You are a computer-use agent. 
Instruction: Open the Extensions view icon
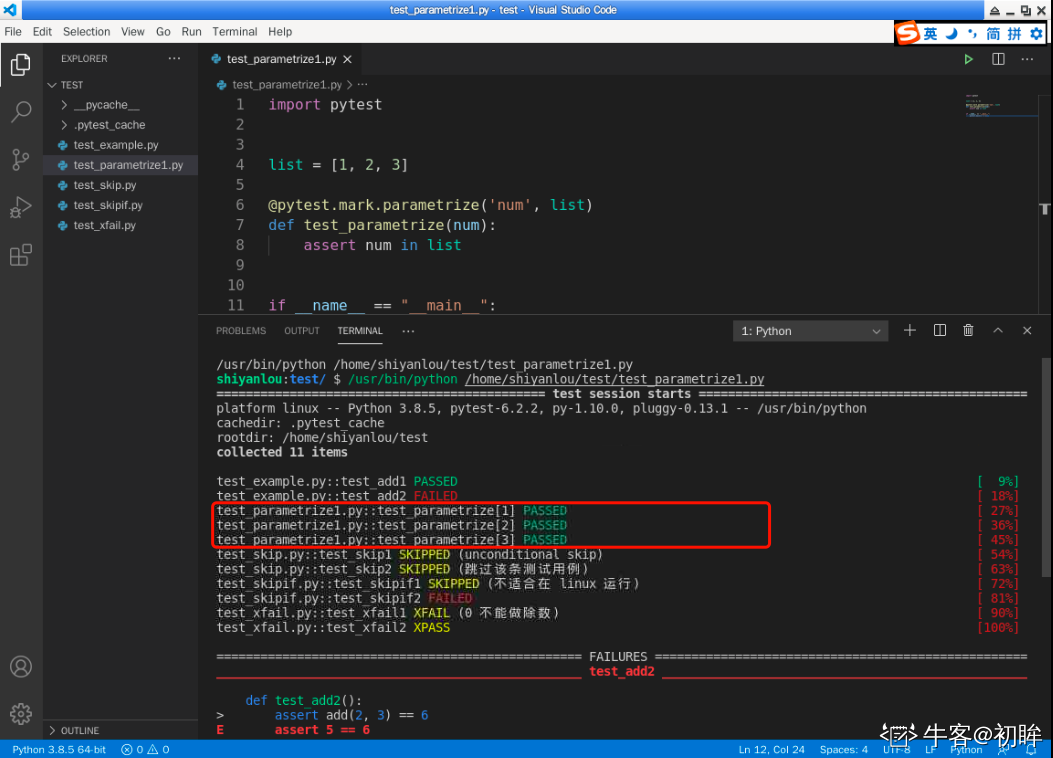[21, 255]
